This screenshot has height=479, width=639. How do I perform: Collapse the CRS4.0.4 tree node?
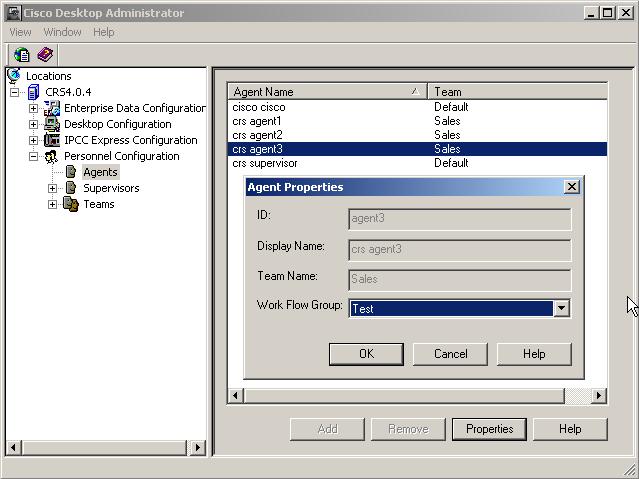[14, 92]
